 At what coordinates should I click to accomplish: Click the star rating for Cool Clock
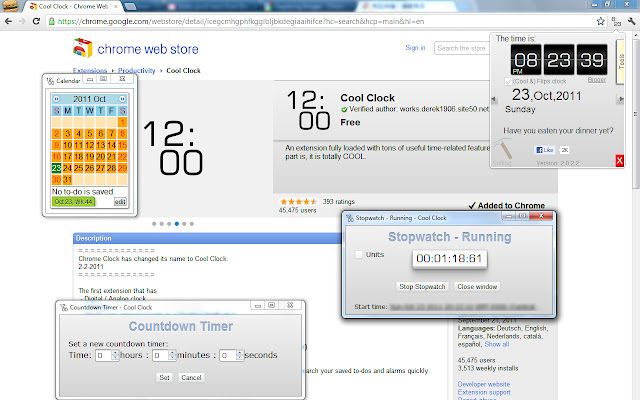pos(298,202)
